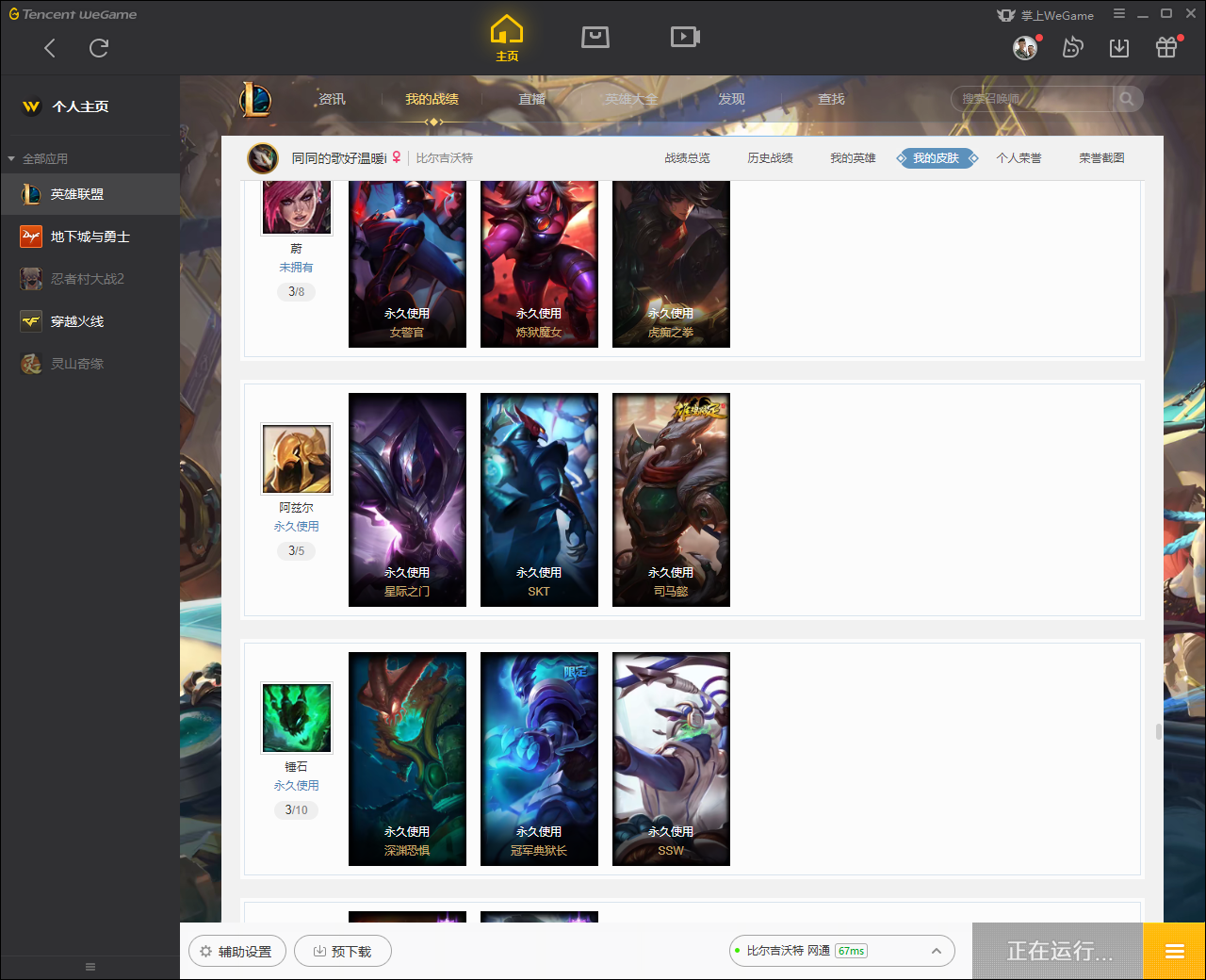This screenshot has width=1206, height=980.
Task: Click the 蔚 champion portrait
Action: pyautogui.click(x=297, y=207)
